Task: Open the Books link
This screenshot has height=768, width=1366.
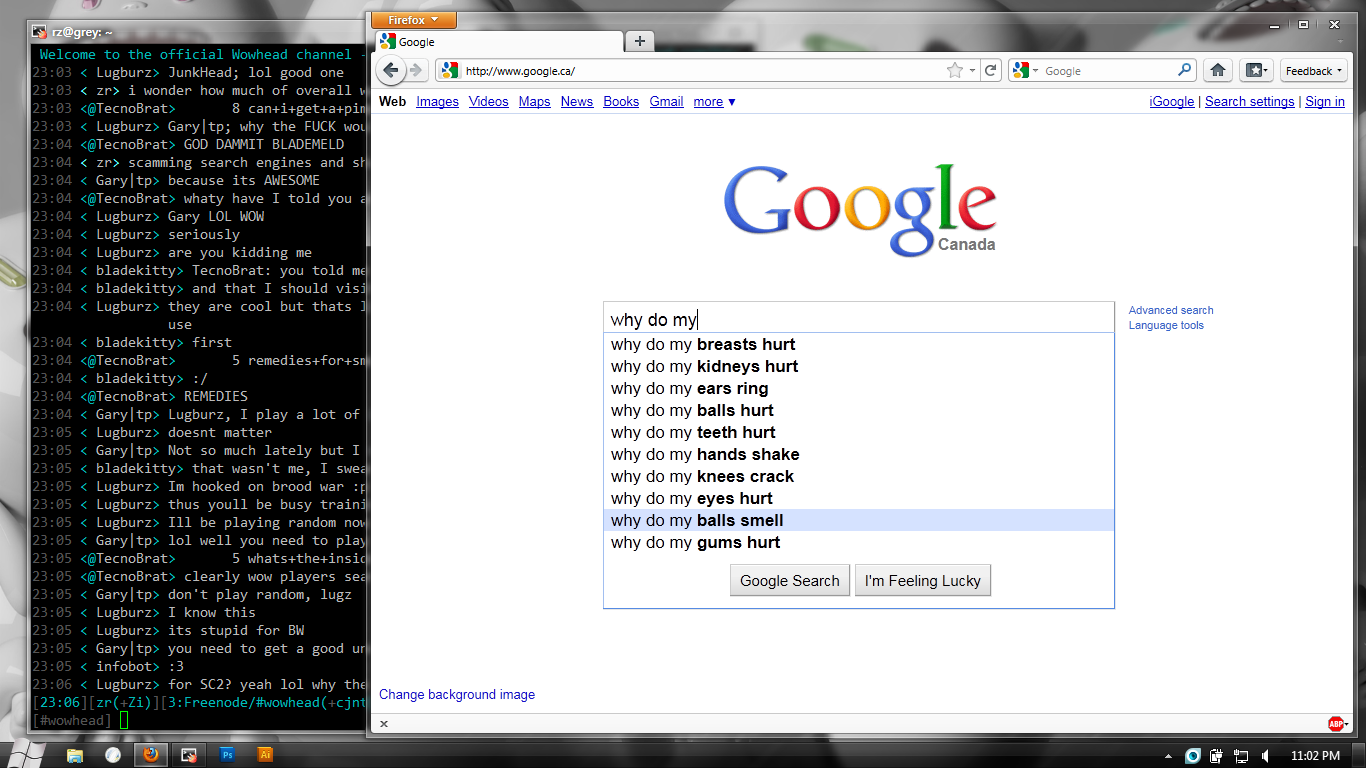Action: (621, 101)
